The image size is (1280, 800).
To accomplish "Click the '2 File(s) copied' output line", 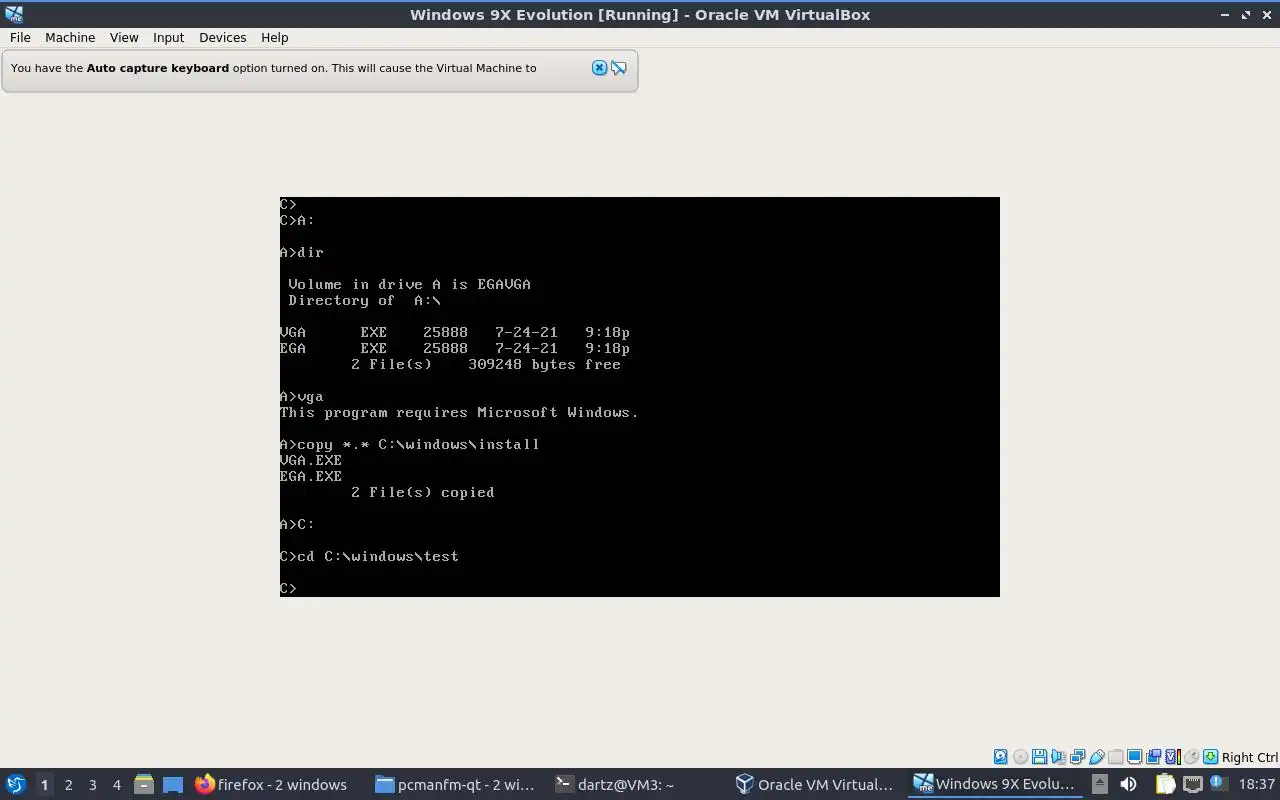I will (423, 492).
